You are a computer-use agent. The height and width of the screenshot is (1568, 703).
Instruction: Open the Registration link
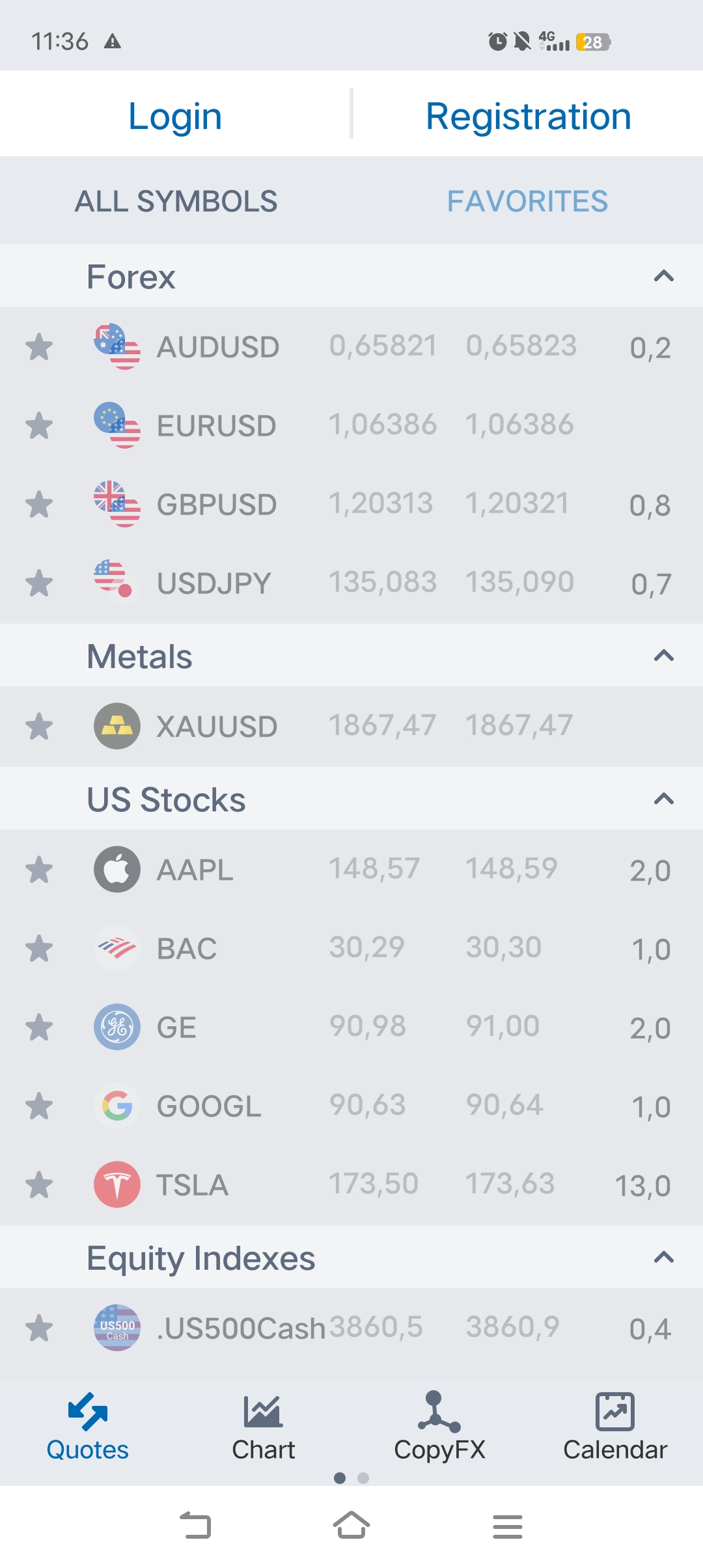point(528,116)
